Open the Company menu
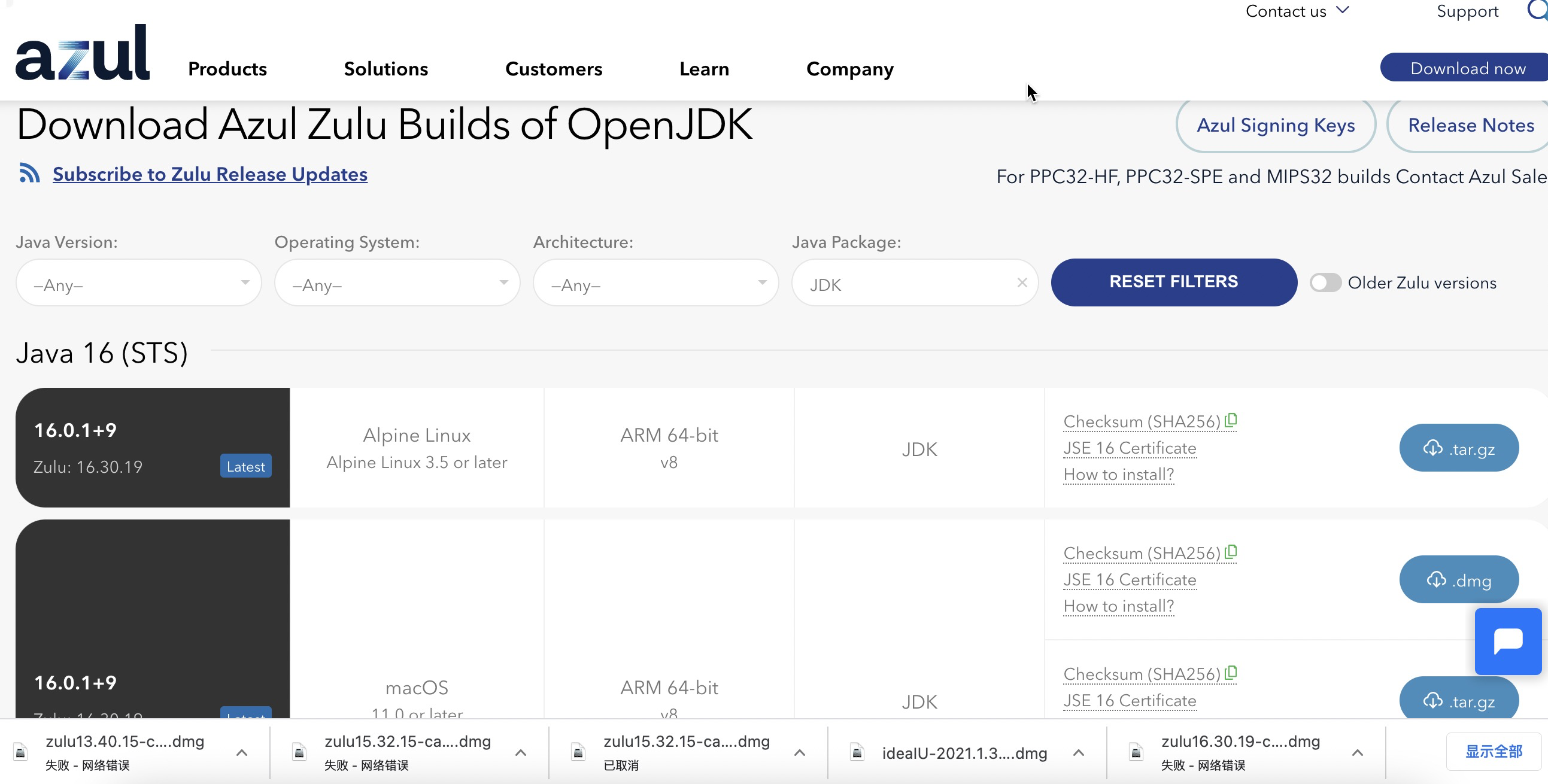The width and height of the screenshot is (1548, 784). [849, 69]
